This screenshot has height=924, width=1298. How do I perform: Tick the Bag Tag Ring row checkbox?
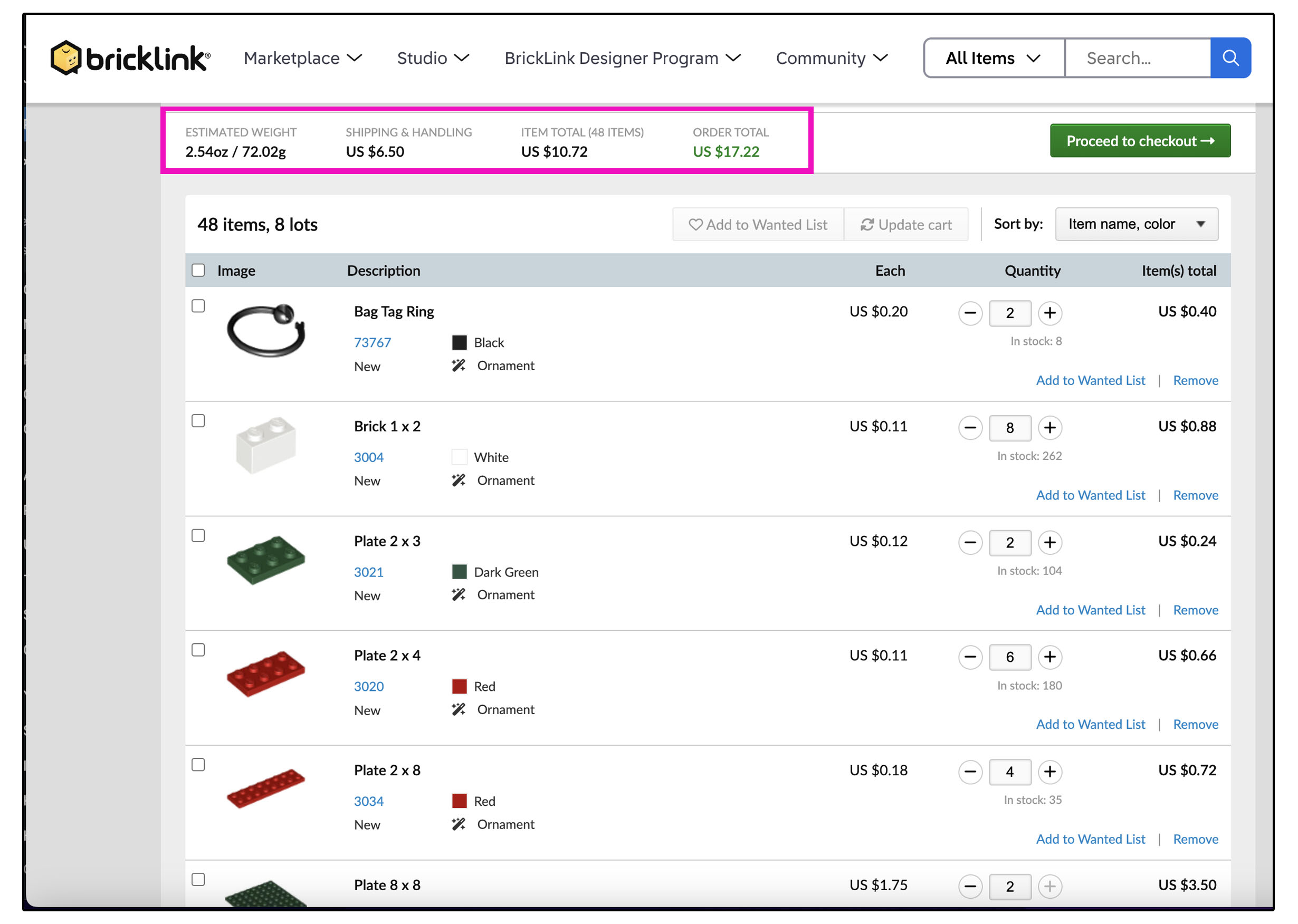click(x=198, y=306)
